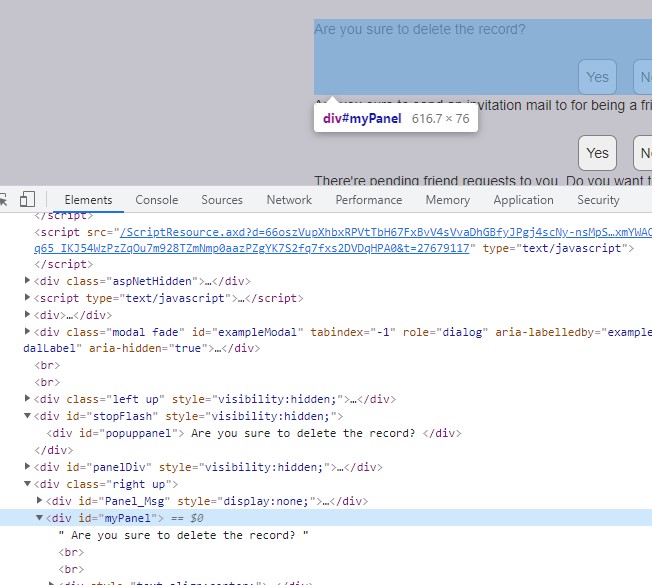The height and width of the screenshot is (585, 652).
Task: Click the div#myPanel inspector tooltip
Action: point(396,118)
